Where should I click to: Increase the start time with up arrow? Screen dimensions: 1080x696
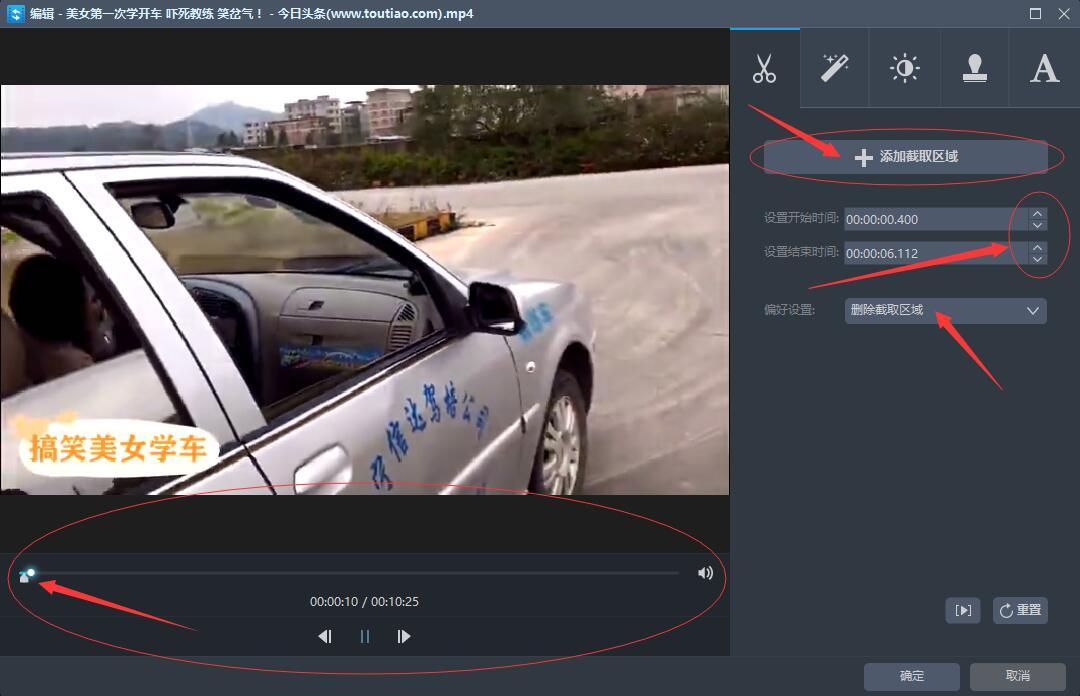pyautogui.click(x=1037, y=214)
